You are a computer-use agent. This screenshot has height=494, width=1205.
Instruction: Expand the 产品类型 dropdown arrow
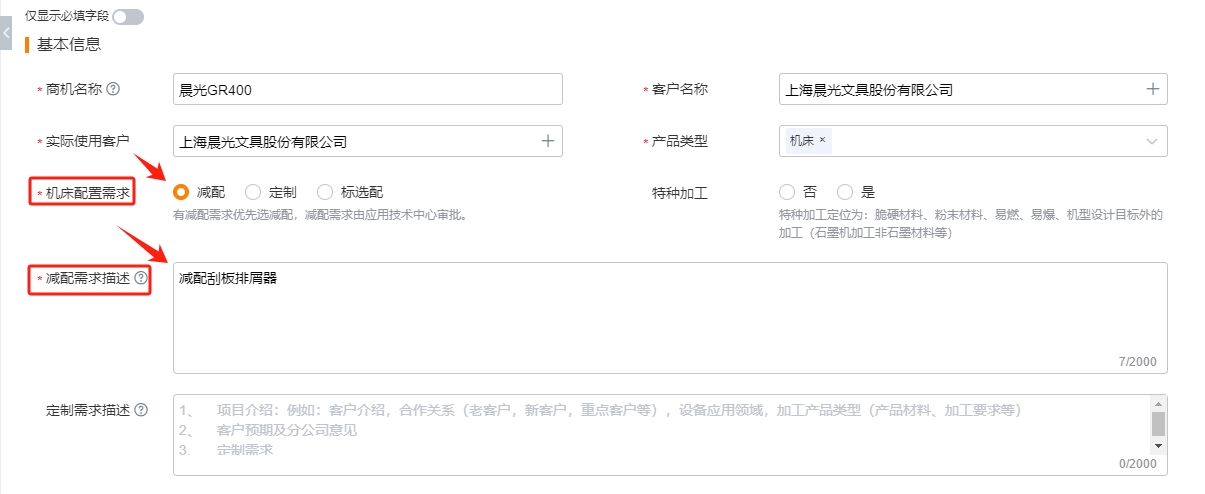(x=1152, y=141)
